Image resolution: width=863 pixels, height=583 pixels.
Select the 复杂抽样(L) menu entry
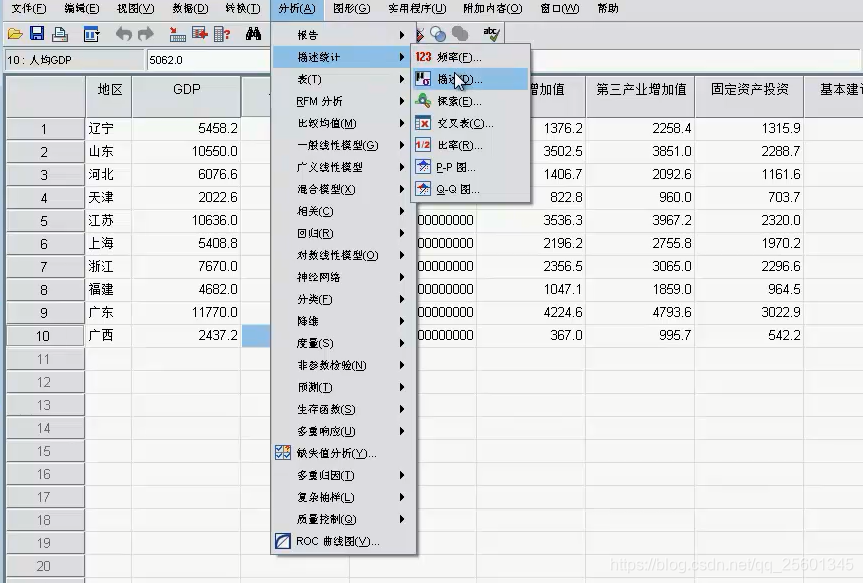pos(344,497)
